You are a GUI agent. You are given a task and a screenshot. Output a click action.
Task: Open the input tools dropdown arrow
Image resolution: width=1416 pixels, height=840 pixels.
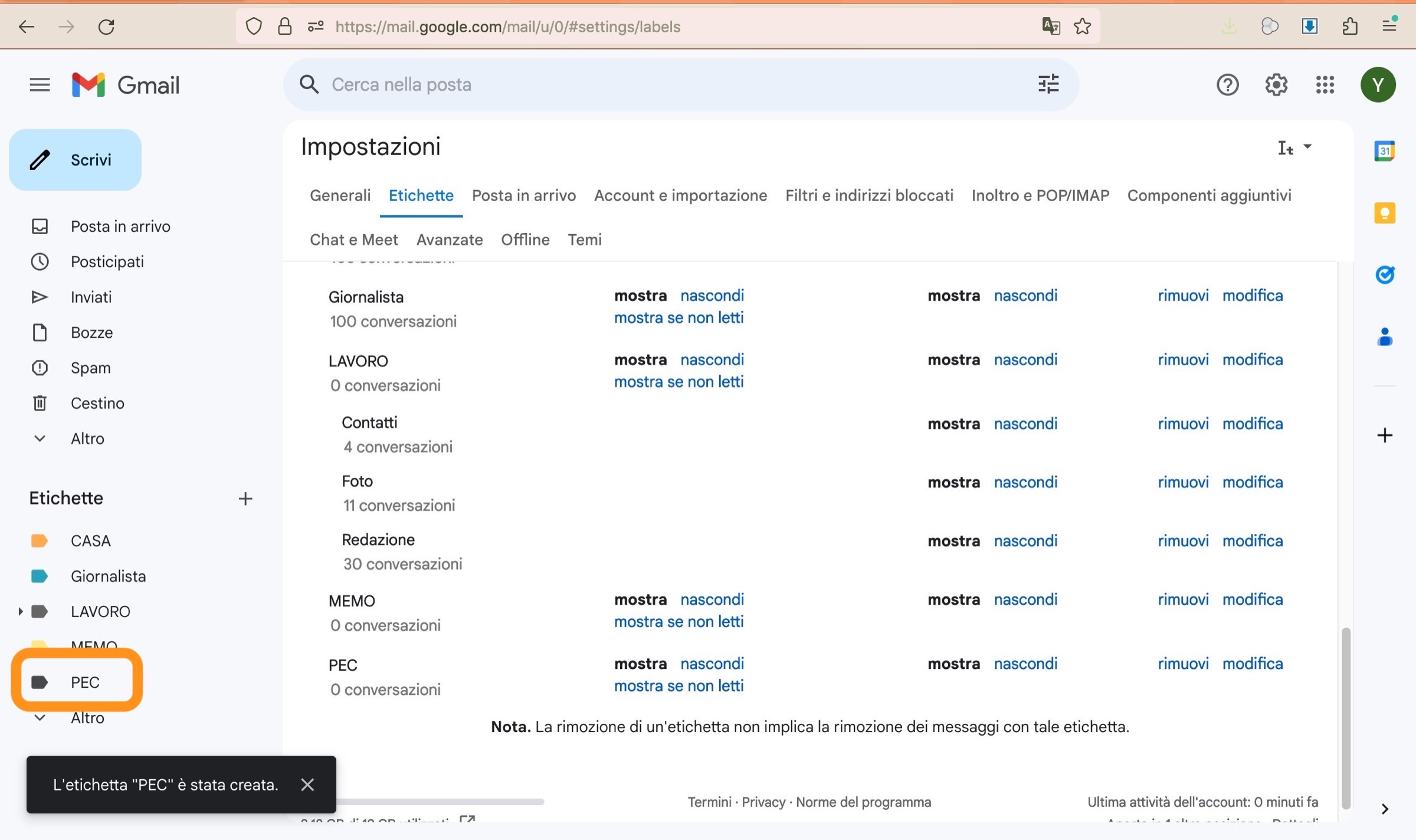coord(1307,147)
